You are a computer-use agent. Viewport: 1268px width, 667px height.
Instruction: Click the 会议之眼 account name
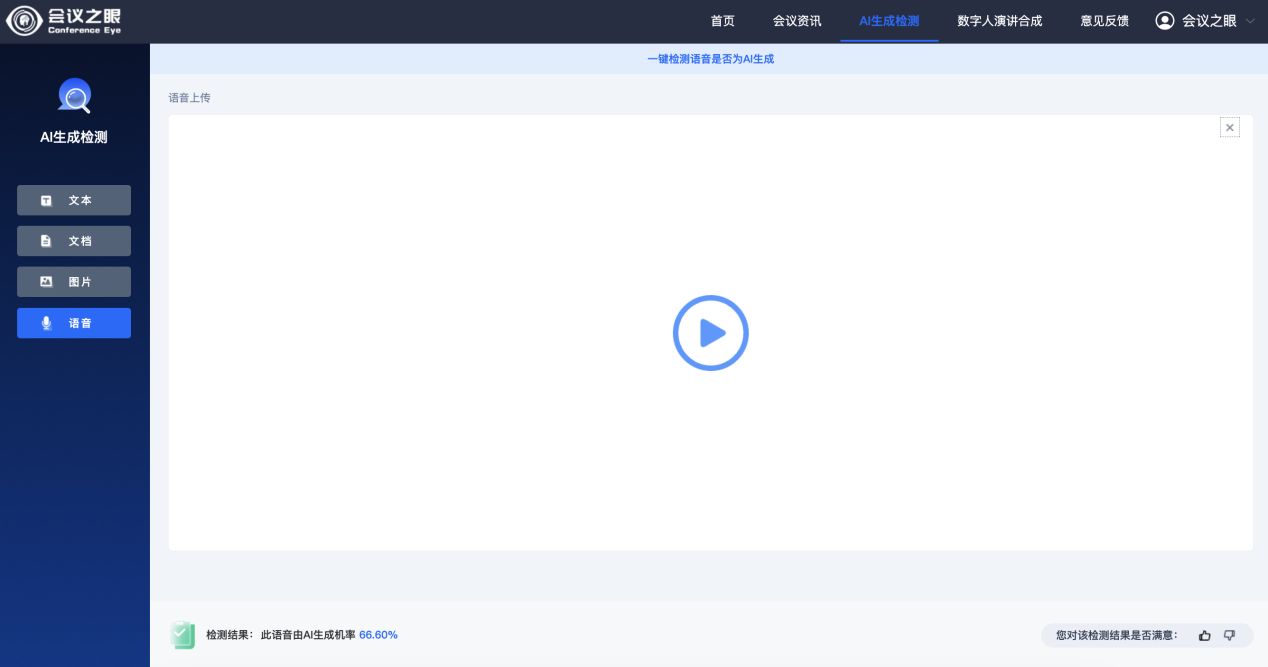[x=1209, y=21]
